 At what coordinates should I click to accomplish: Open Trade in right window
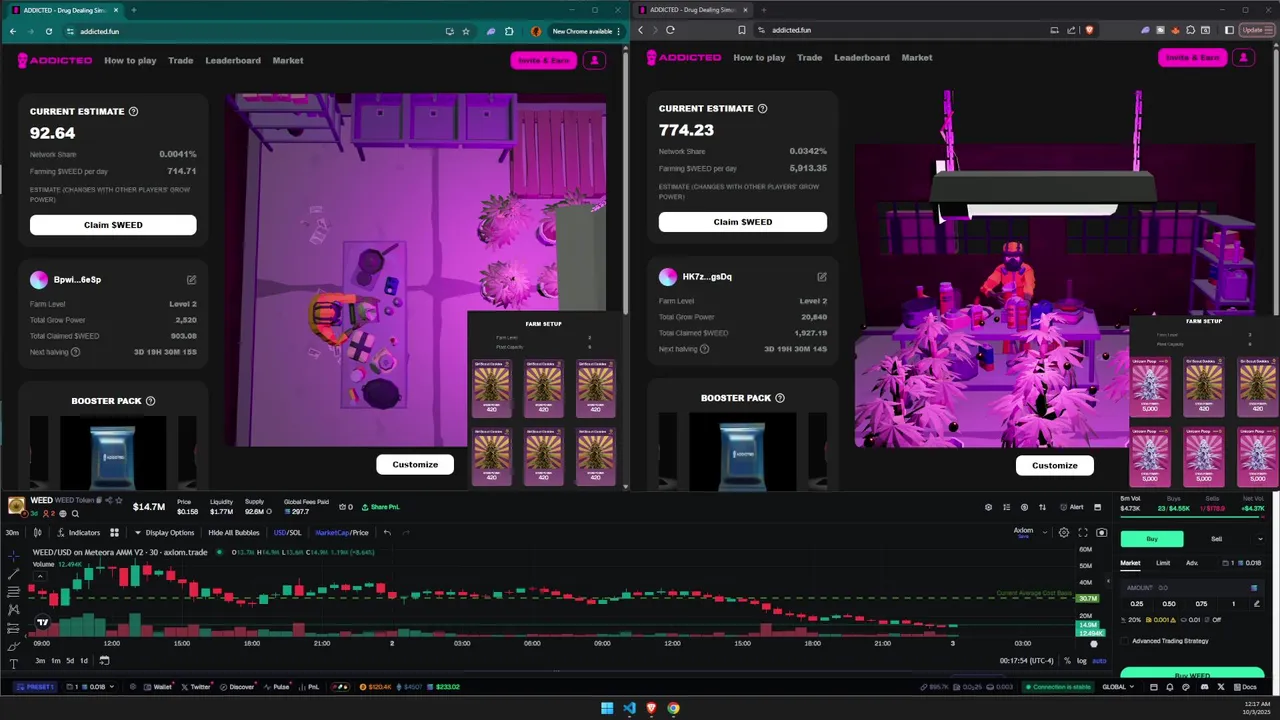(810, 57)
